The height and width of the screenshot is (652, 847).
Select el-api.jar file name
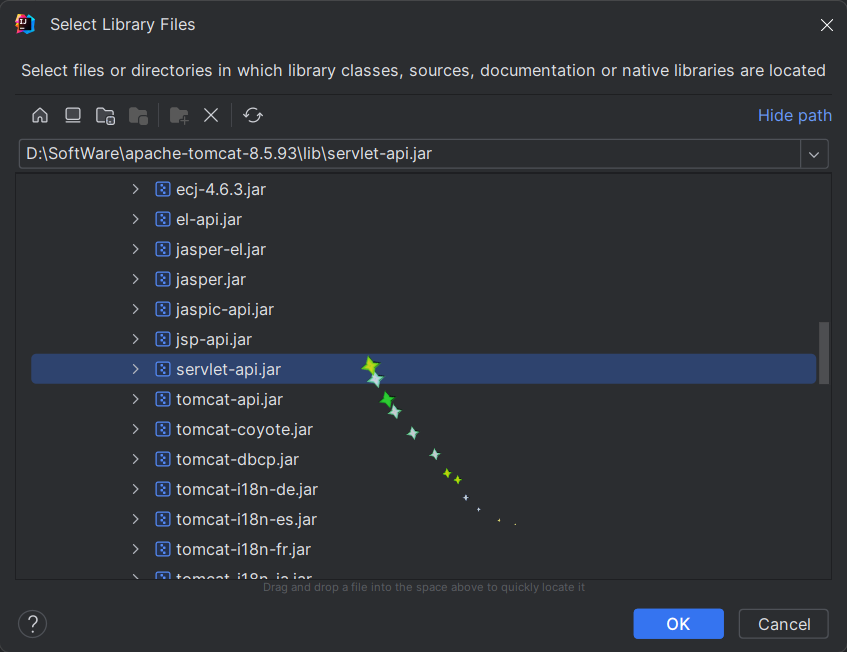(209, 220)
